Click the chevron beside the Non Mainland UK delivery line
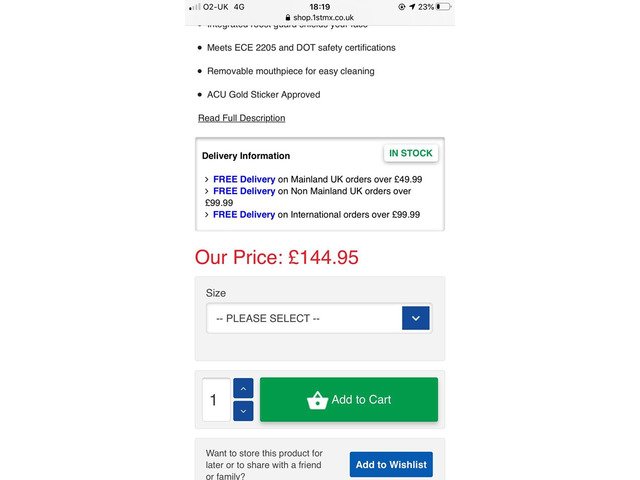This screenshot has height=480, width=640. (x=206, y=191)
